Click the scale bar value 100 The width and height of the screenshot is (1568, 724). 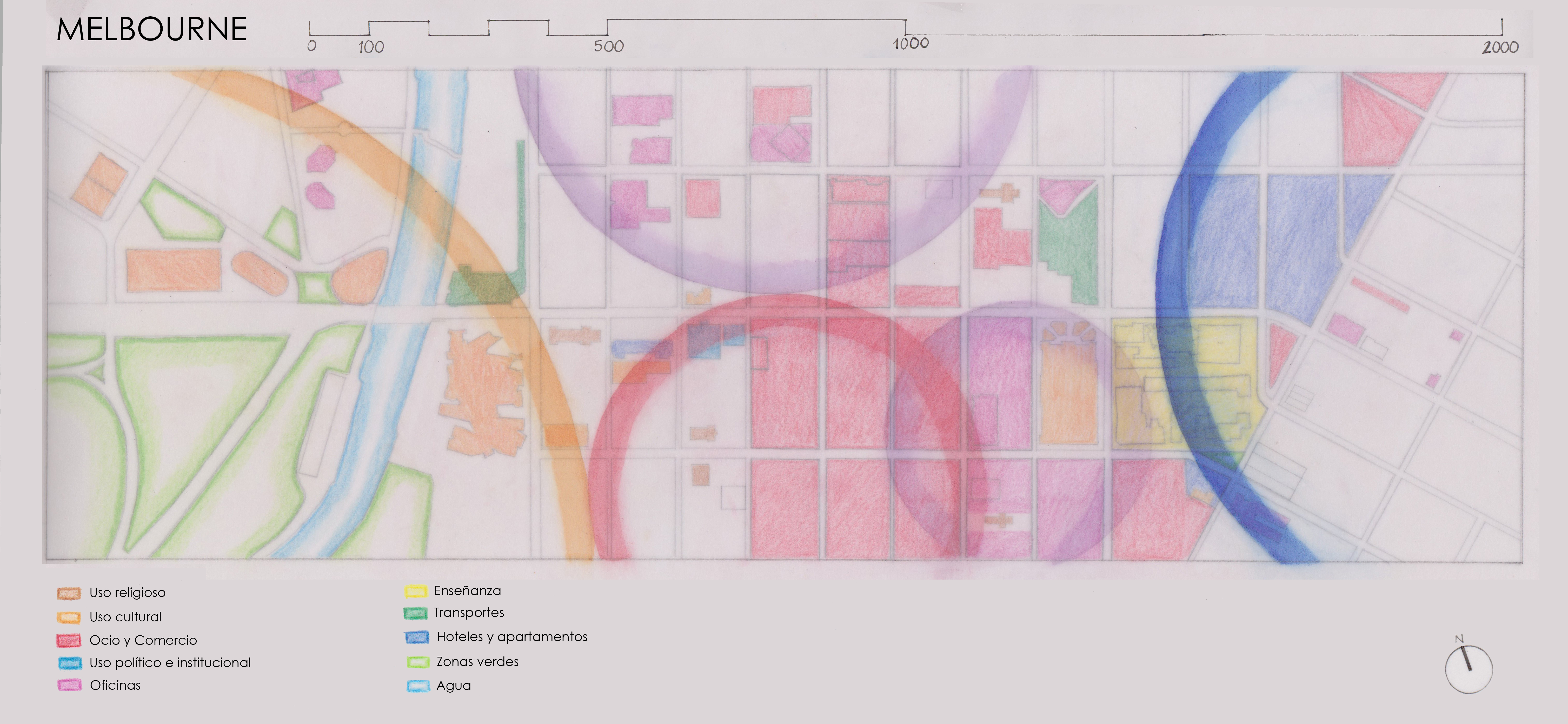(371, 47)
